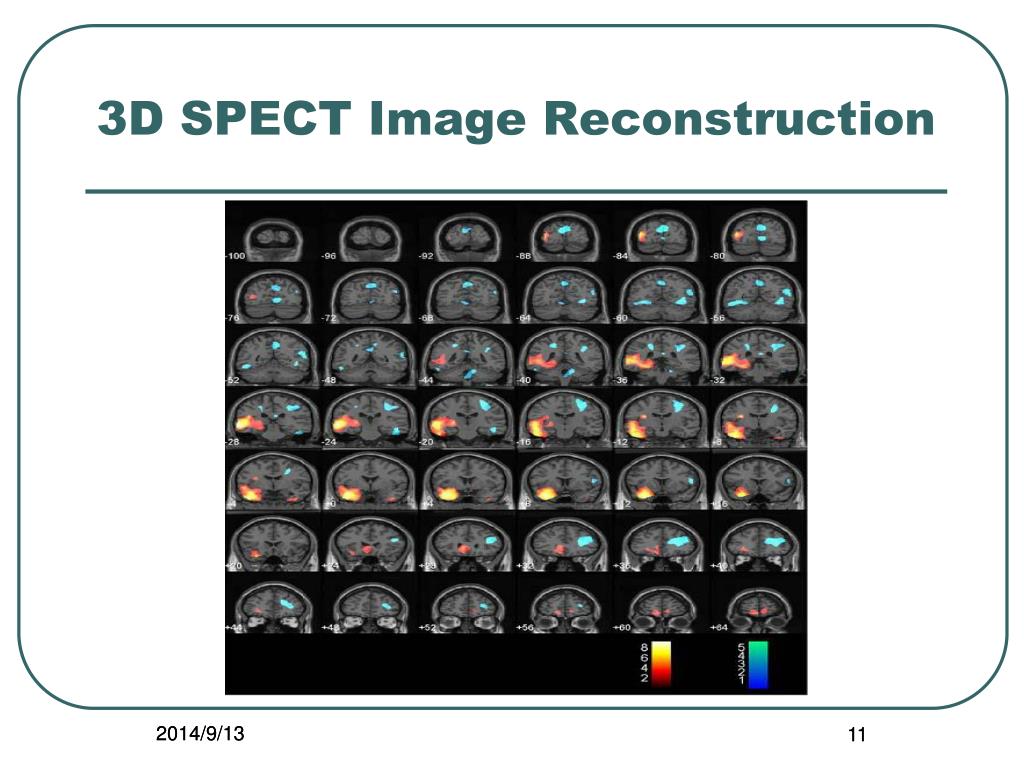Click the value "5" on the blue-green scale
The width and height of the screenshot is (1024, 768).
tap(741, 647)
